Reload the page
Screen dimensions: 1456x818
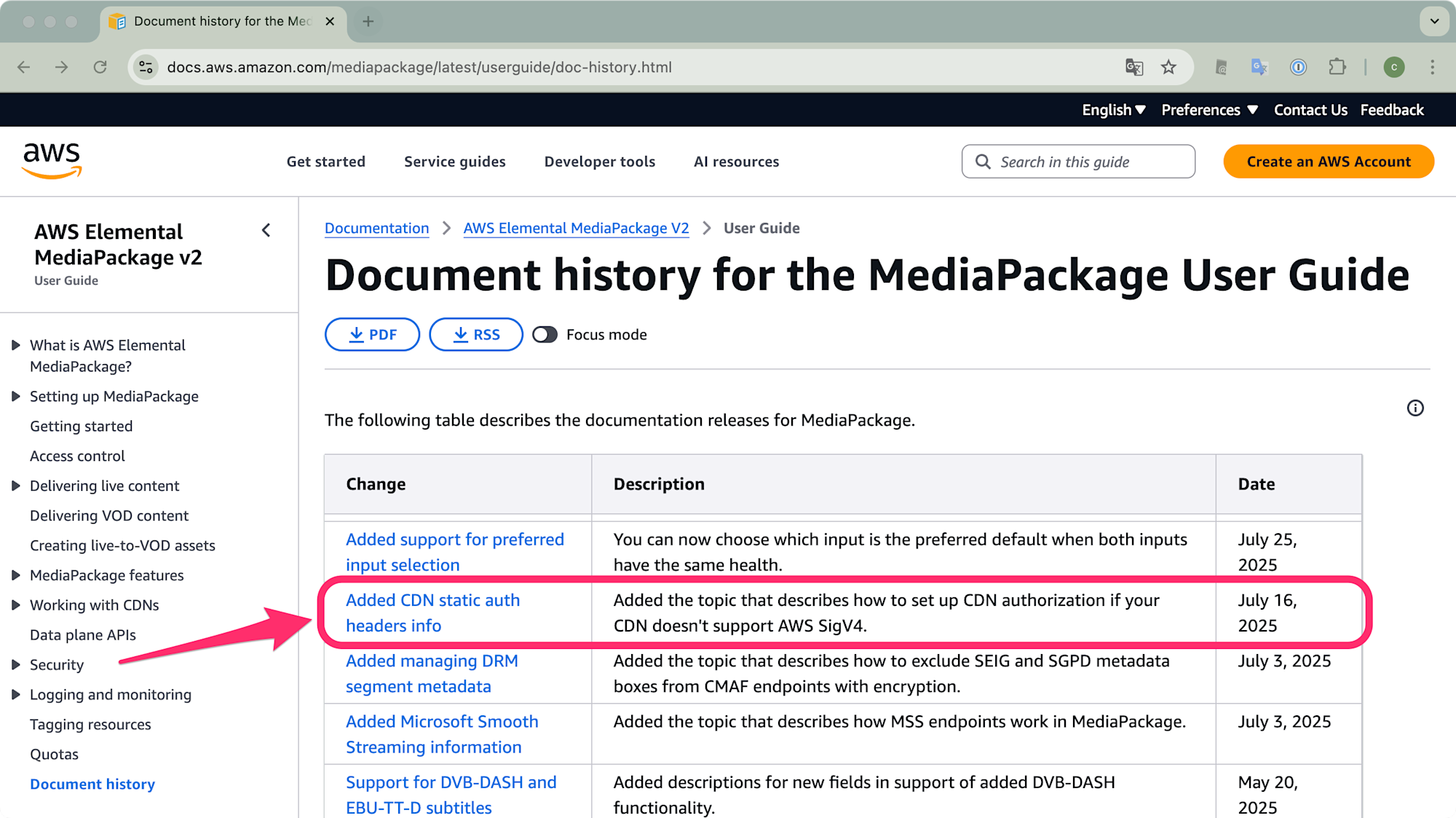coord(100,67)
